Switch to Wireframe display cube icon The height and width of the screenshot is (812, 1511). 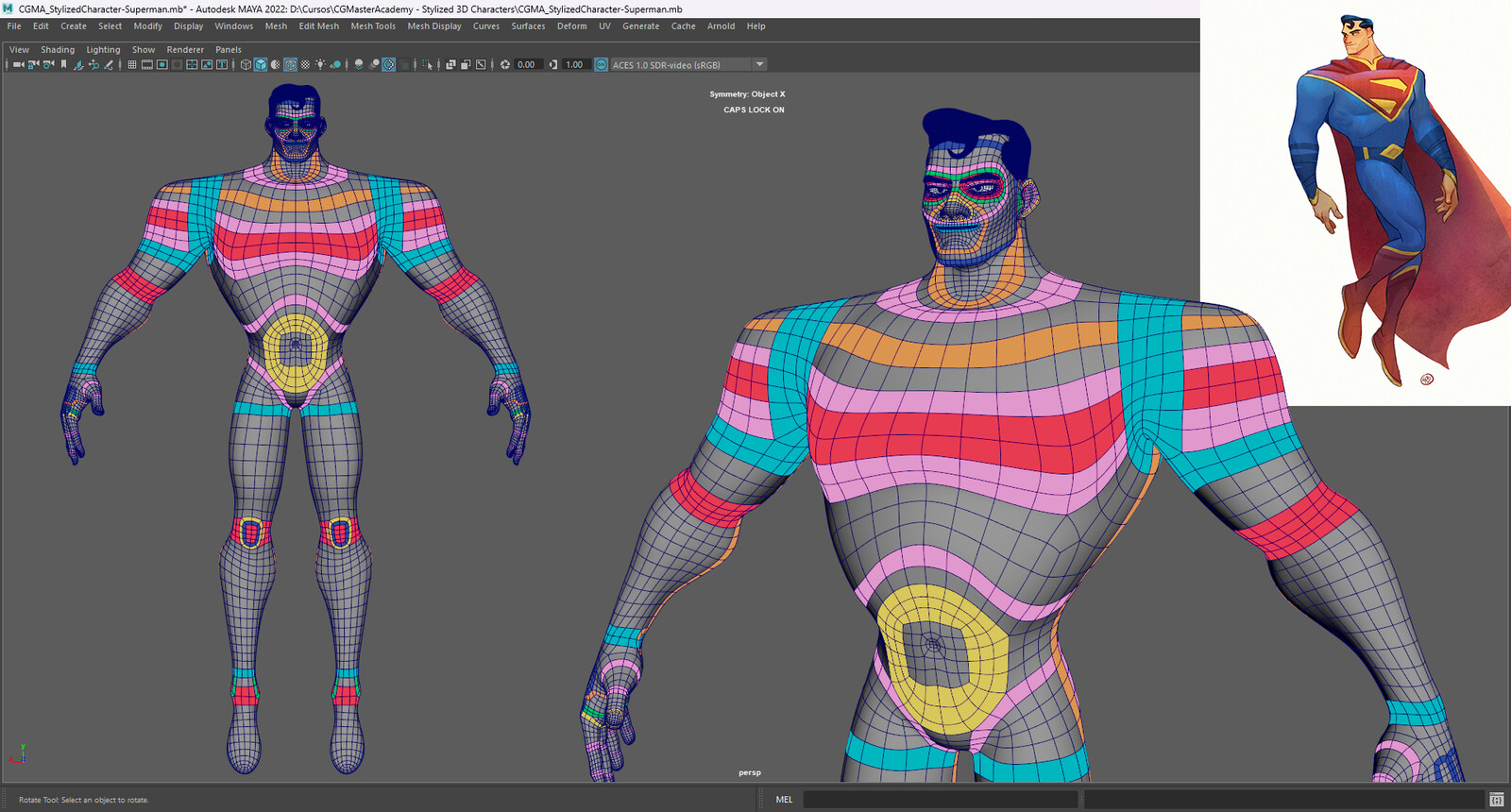click(x=246, y=64)
